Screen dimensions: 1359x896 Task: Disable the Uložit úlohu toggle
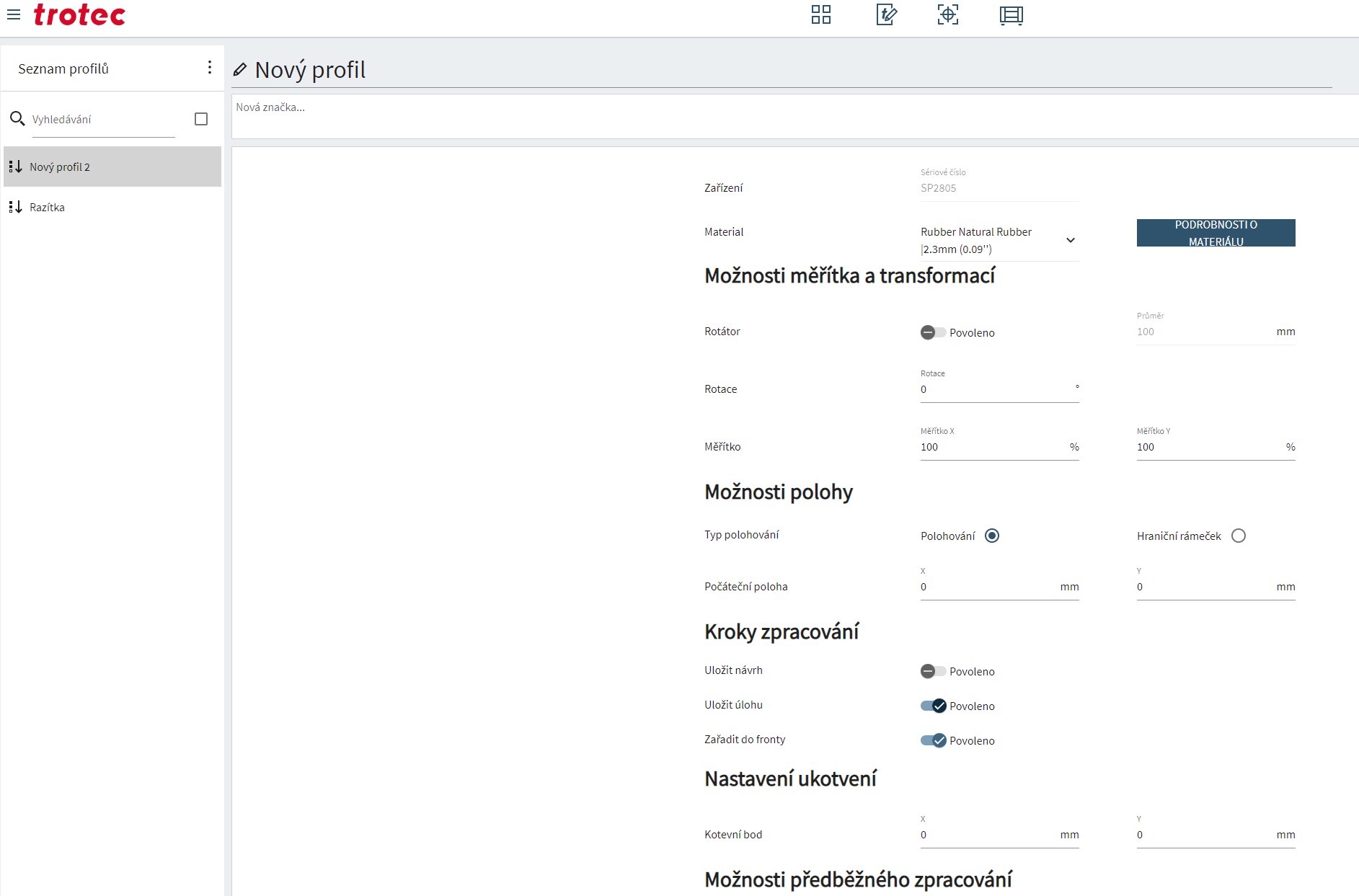(x=933, y=706)
